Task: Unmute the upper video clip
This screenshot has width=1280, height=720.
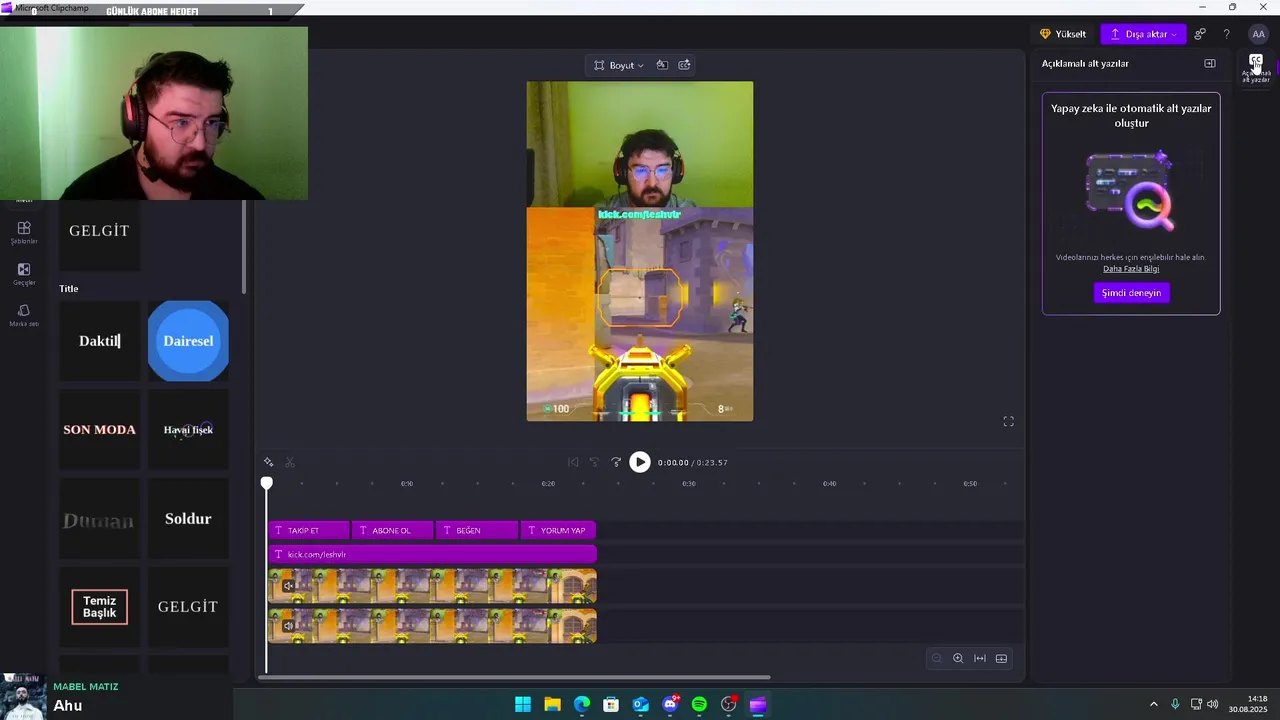Action: click(x=289, y=586)
